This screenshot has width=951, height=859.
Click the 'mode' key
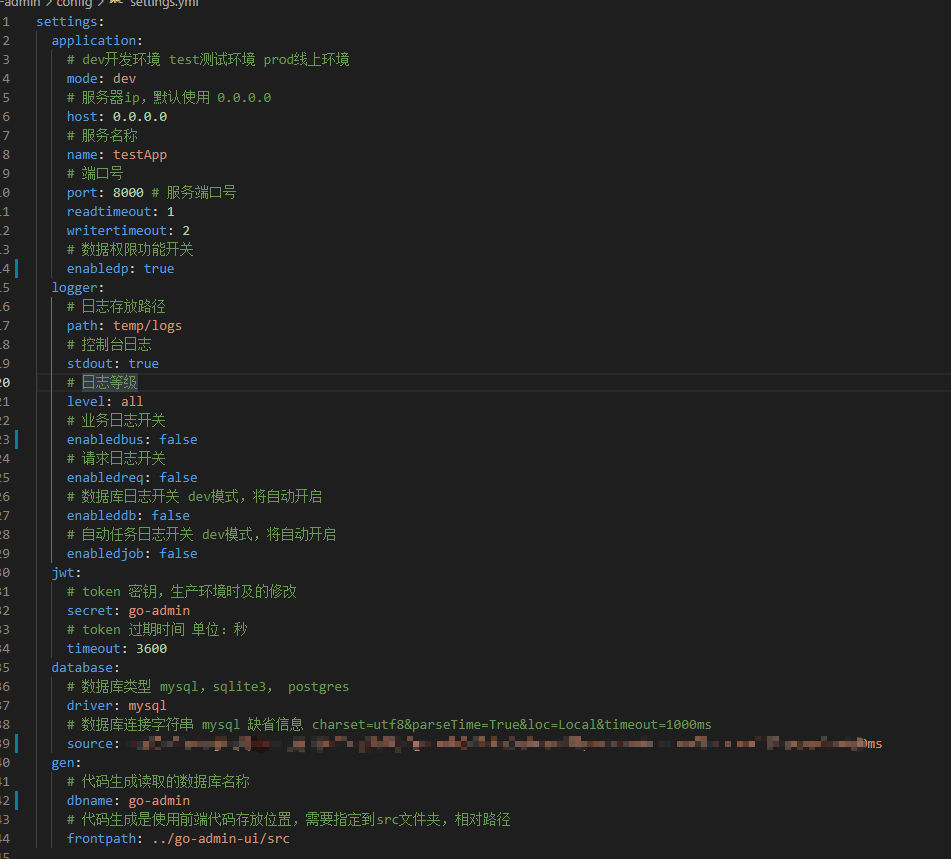point(82,79)
